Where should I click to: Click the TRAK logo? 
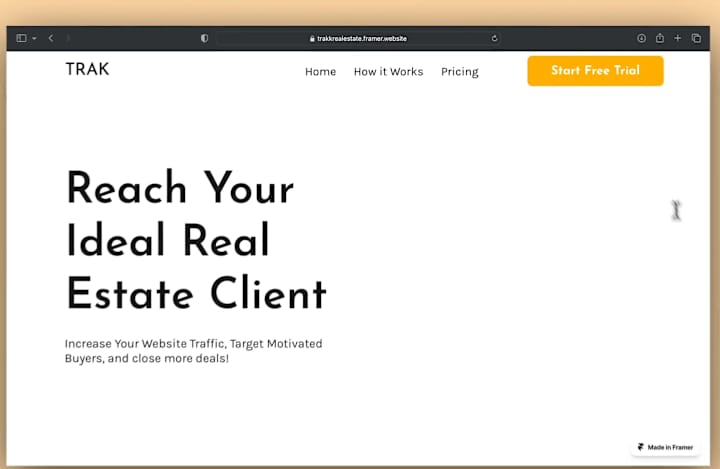(87, 69)
